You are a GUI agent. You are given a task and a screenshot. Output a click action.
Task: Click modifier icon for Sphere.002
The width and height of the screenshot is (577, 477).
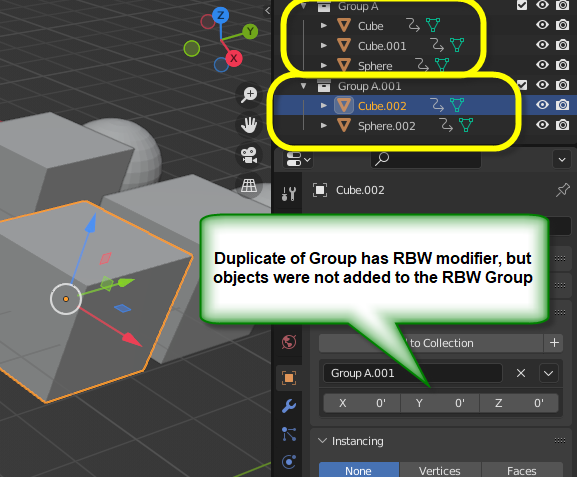click(446, 125)
